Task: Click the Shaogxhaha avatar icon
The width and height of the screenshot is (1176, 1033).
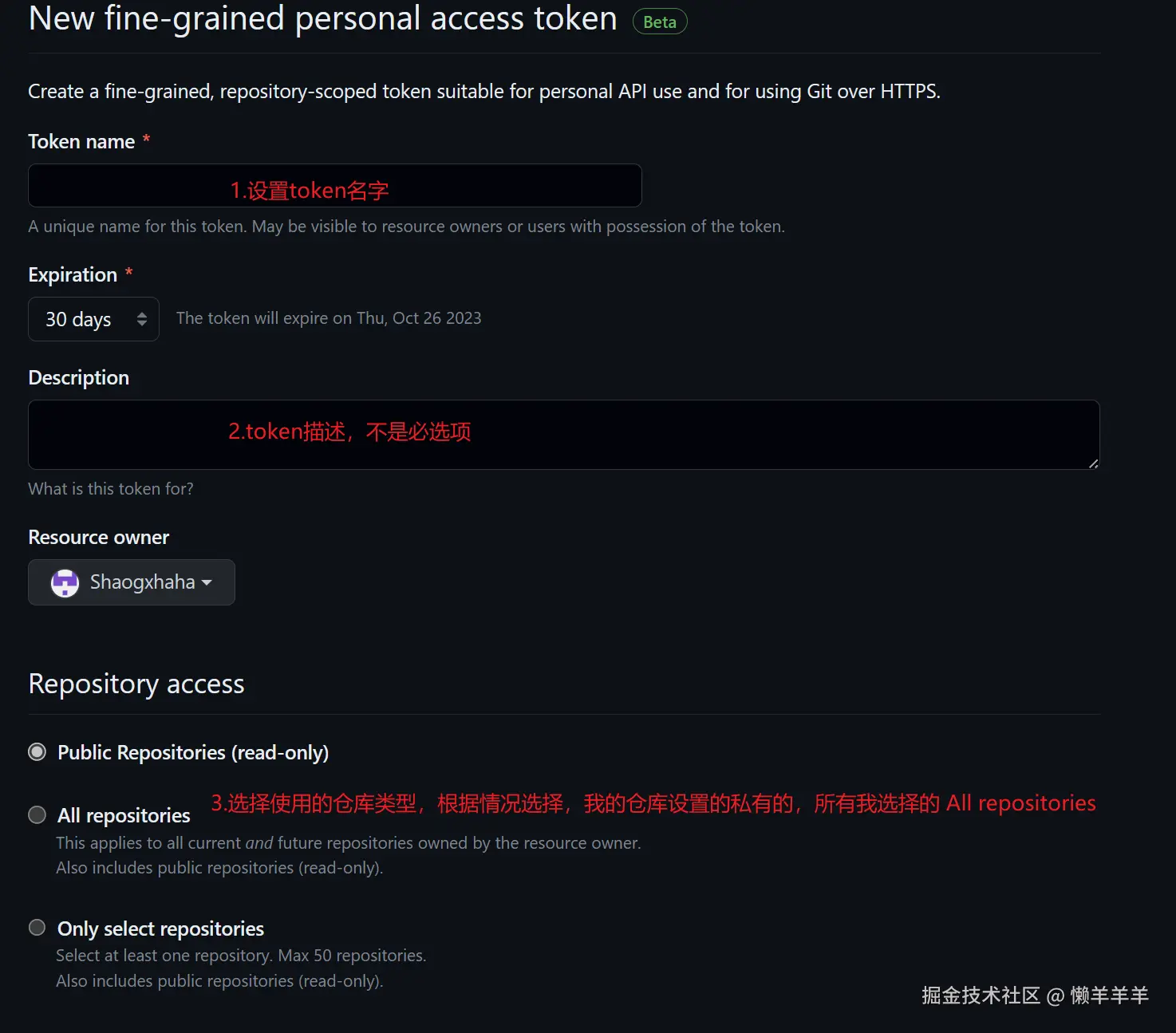Action: [65, 583]
